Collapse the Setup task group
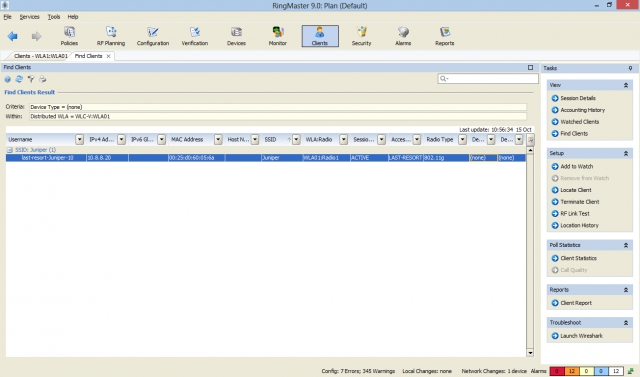 pos(625,153)
